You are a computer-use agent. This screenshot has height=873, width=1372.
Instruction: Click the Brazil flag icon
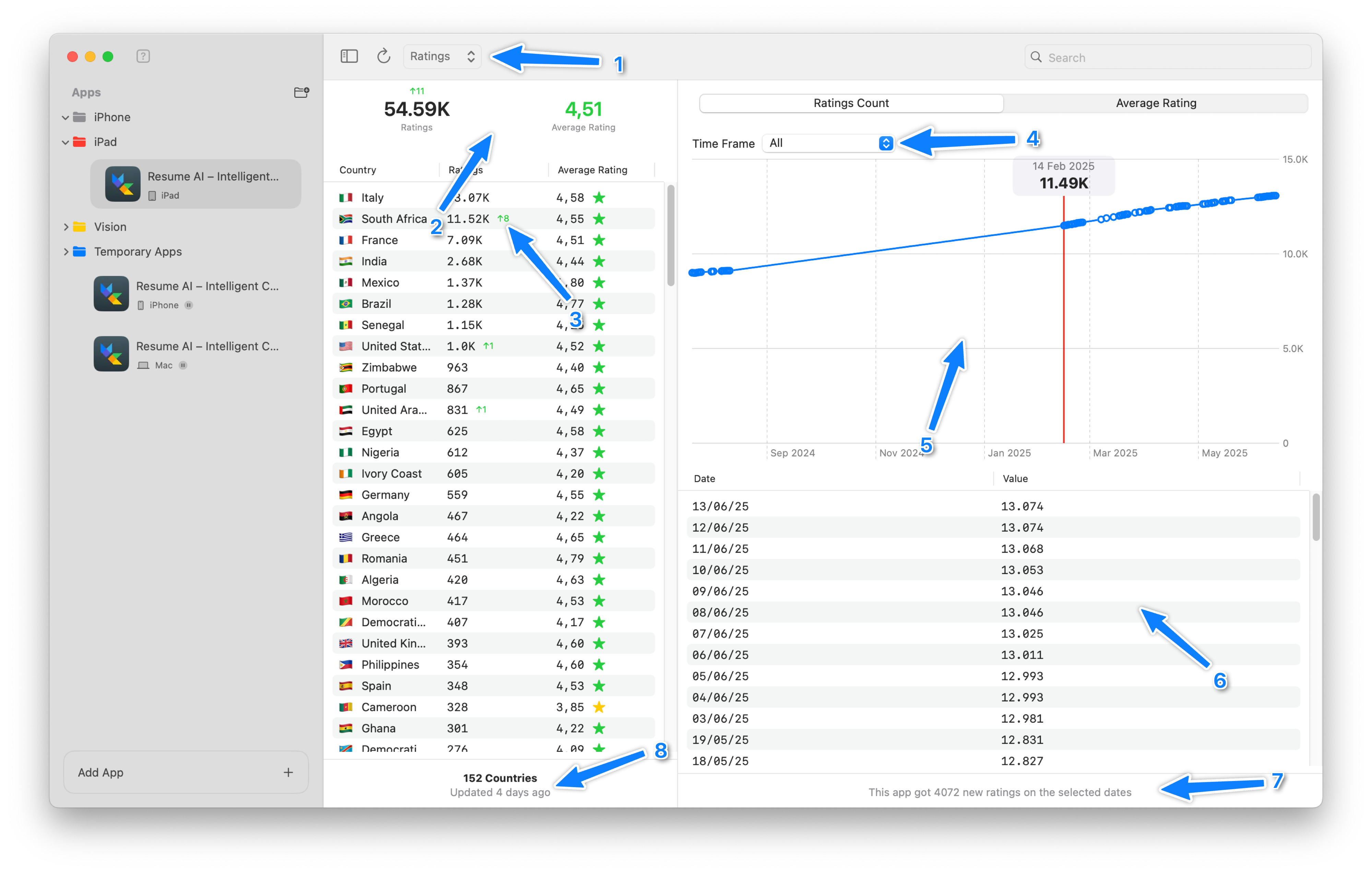click(x=345, y=304)
